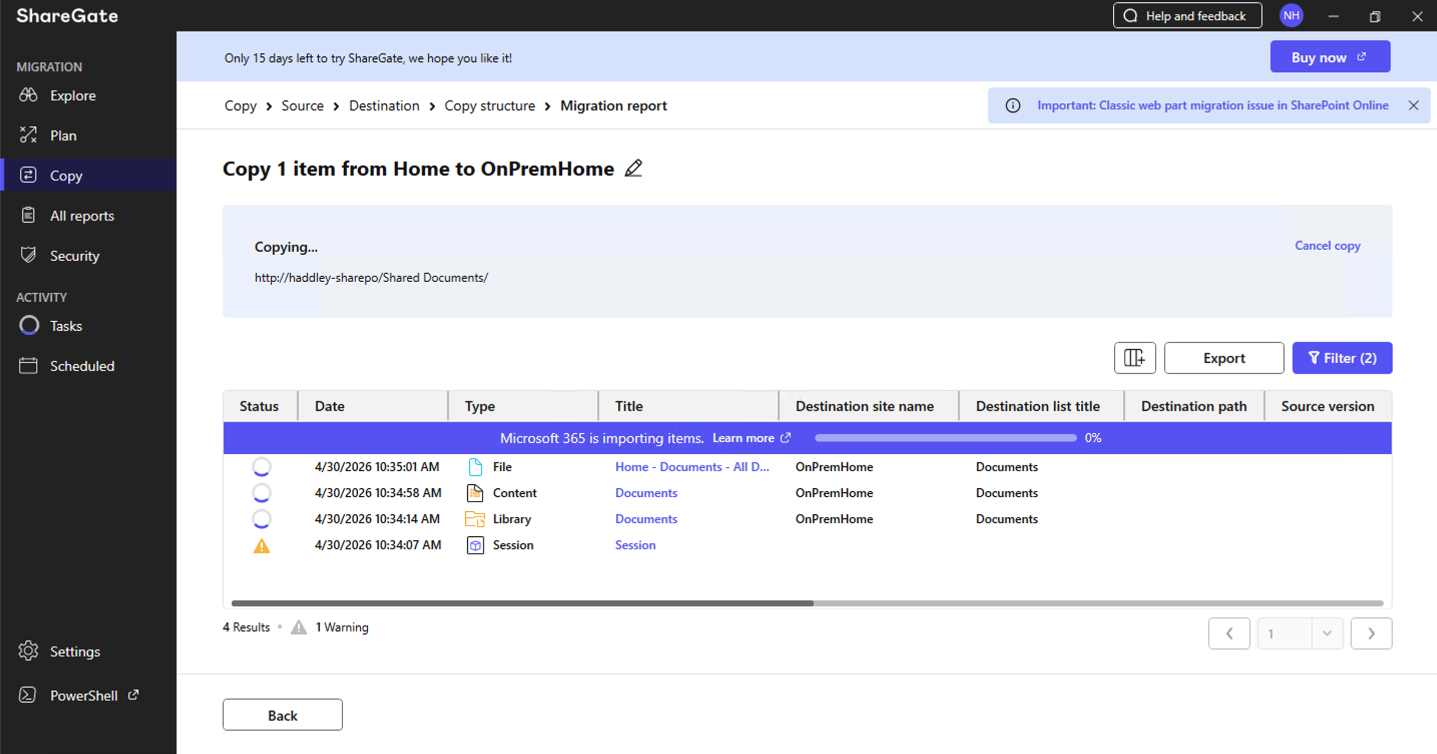The image size is (1437, 754).
Task: Open Explore in the sidebar
Action: pos(88,96)
